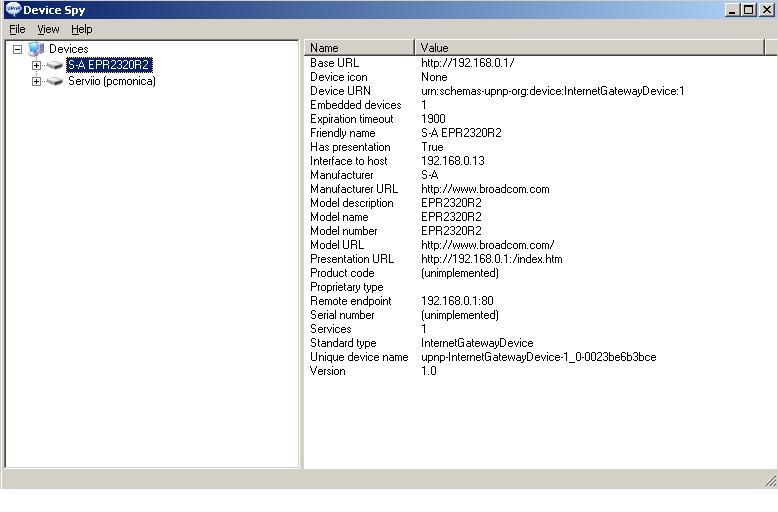Select the Friendly name property

point(343,133)
